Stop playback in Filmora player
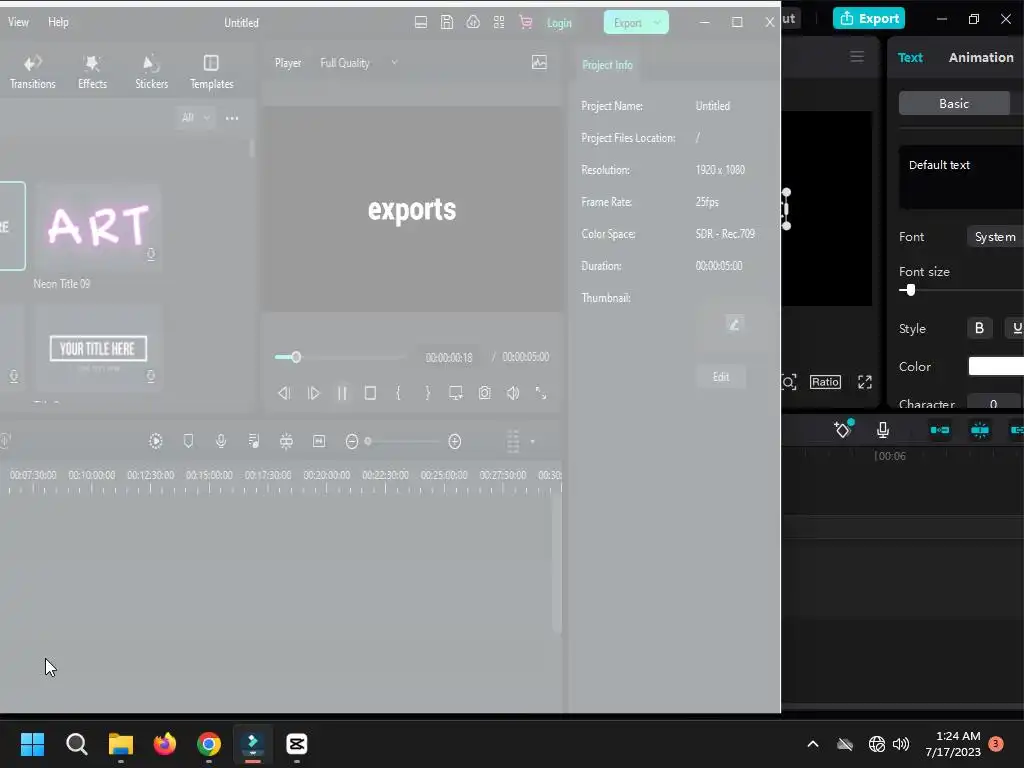Viewport: 1024px width, 768px height. click(370, 393)
